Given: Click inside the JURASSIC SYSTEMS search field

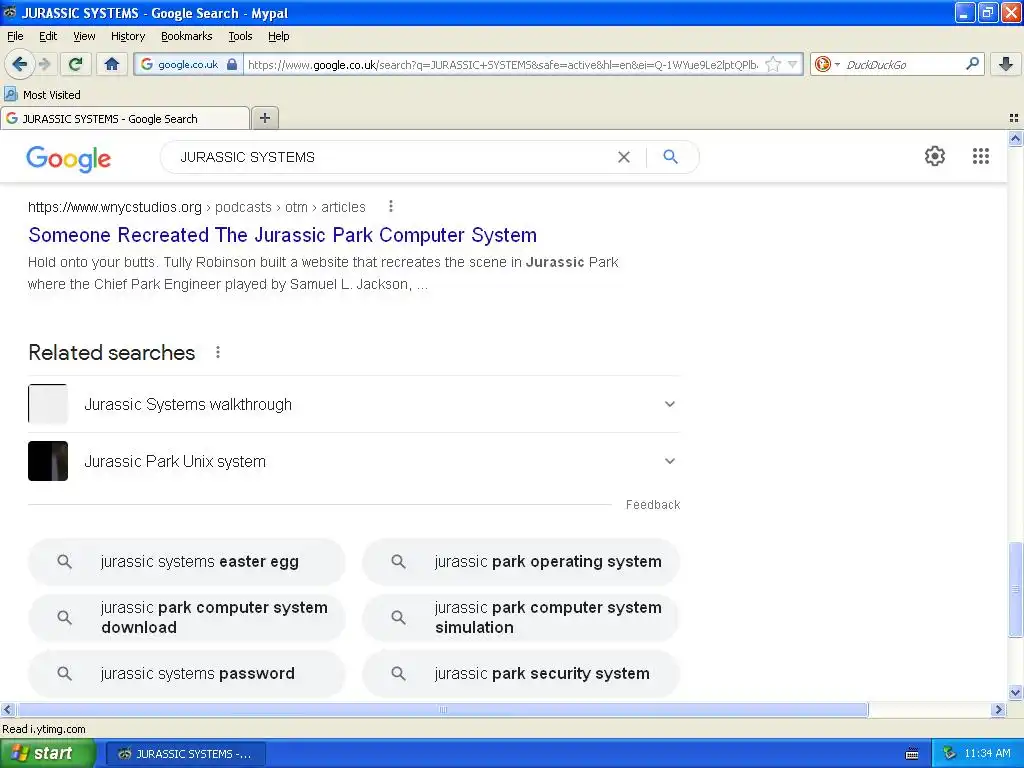Looking at the screenshot, I should (x=392, y=157).
